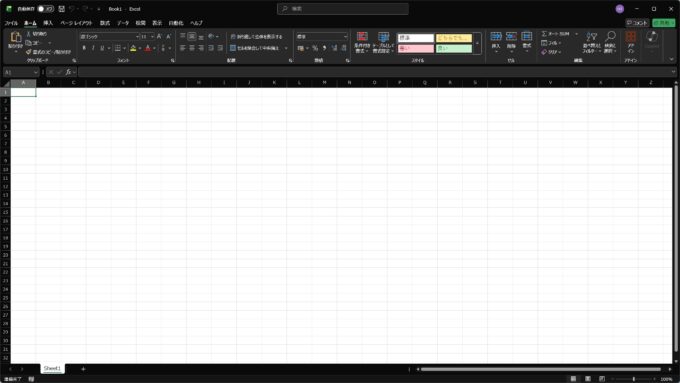The image size is (680, 383).
Task: Toggle middle vertical alignment
Action: click(x=192, y=36)
